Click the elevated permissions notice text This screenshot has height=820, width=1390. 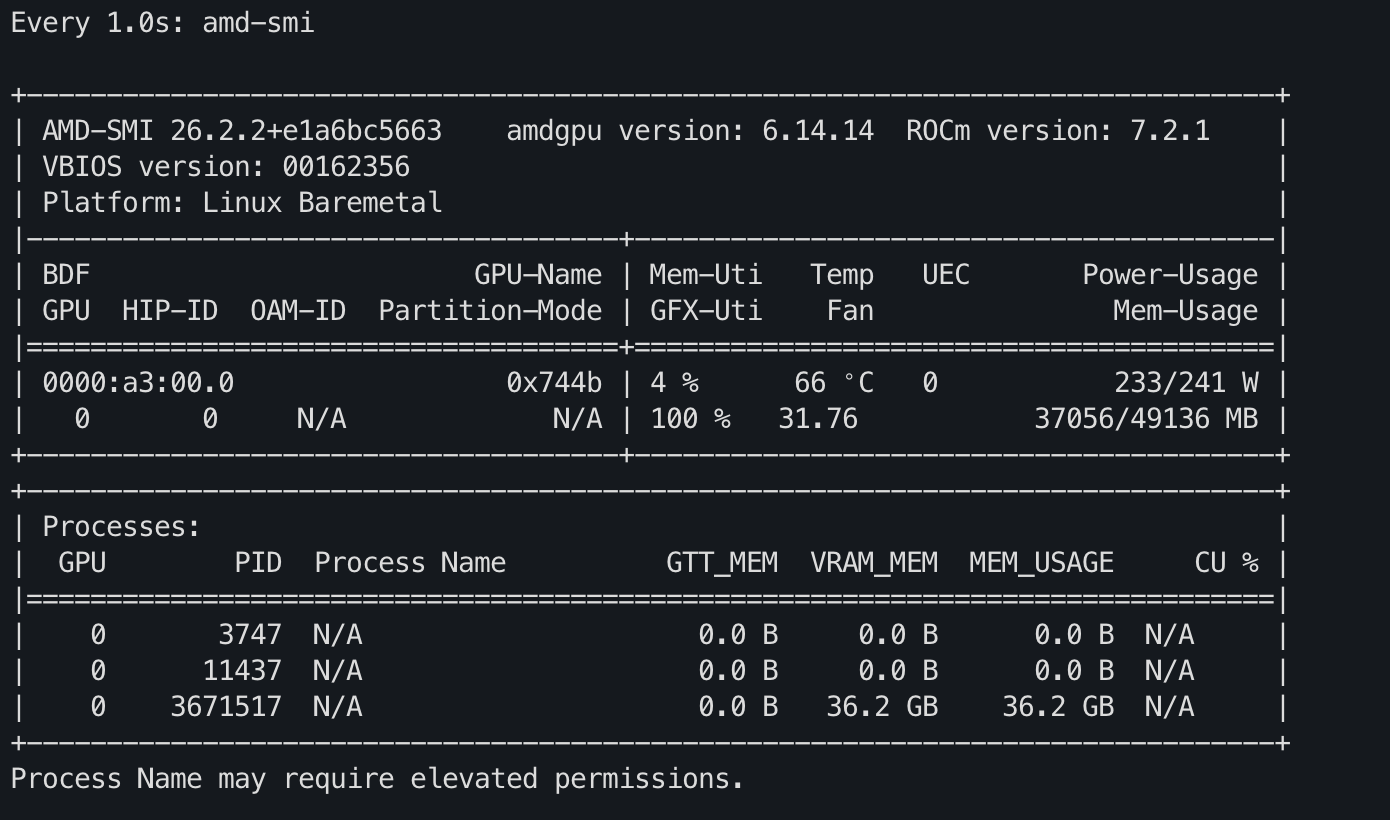(378, 779)
